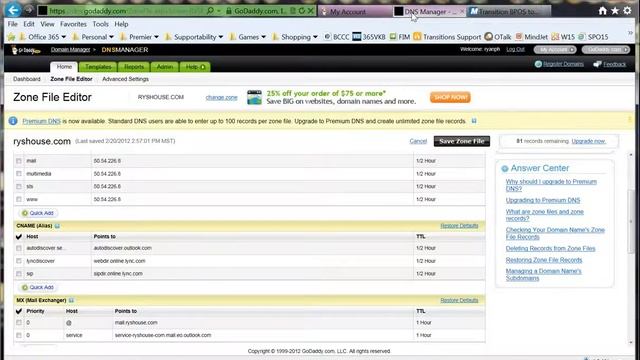Expand the Office 365 favorites folder

[42, 37]
